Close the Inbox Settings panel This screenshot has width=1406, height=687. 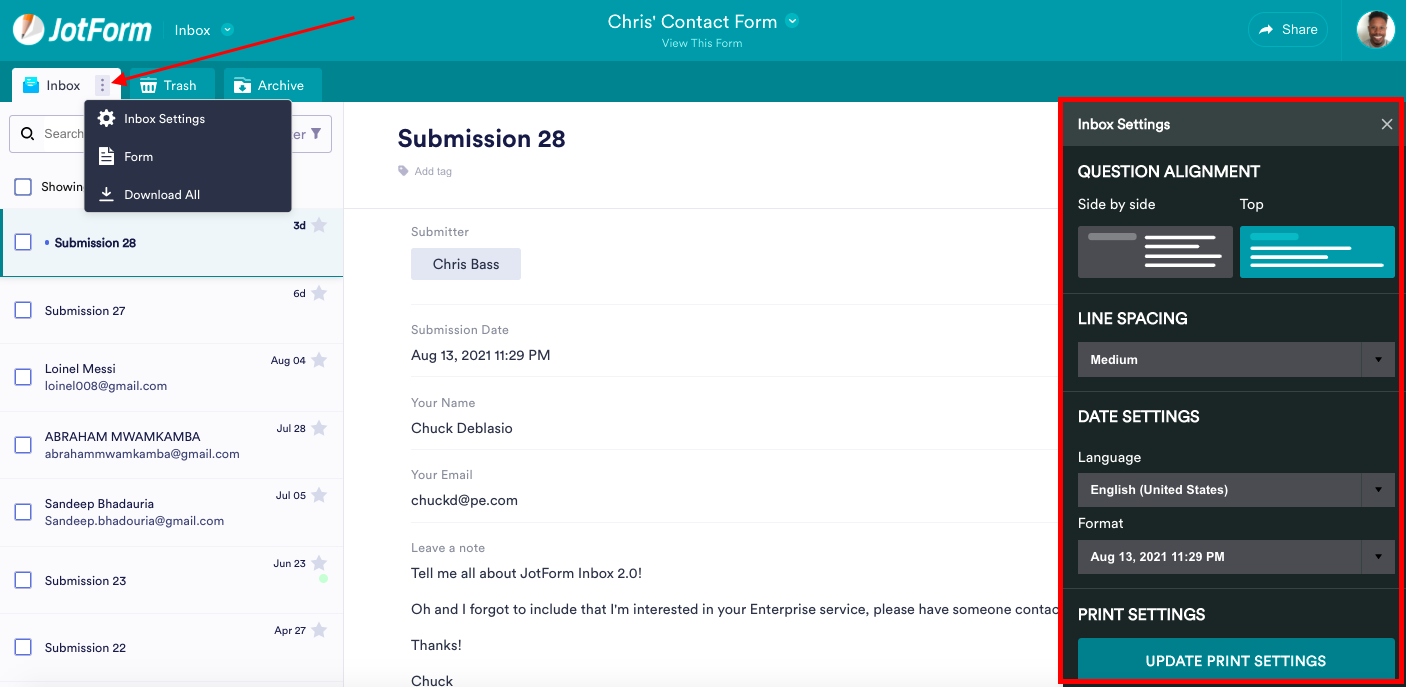[x=1386, y=124]
